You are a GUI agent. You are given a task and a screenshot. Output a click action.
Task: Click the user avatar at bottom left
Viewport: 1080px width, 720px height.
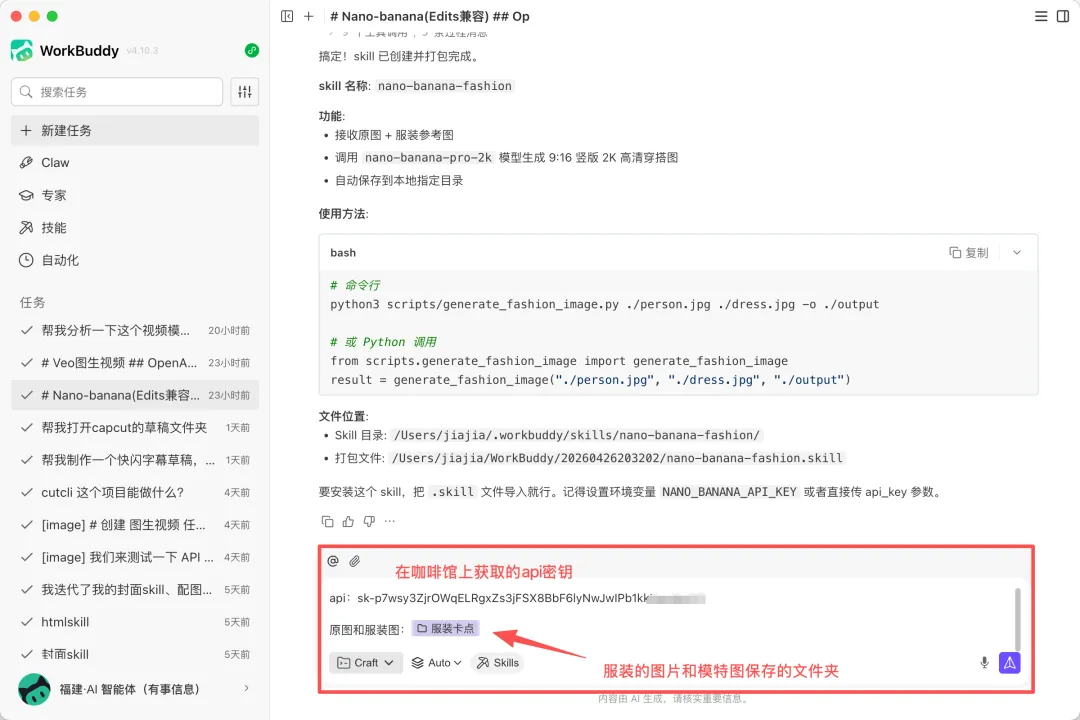click(x=34, y=689)
